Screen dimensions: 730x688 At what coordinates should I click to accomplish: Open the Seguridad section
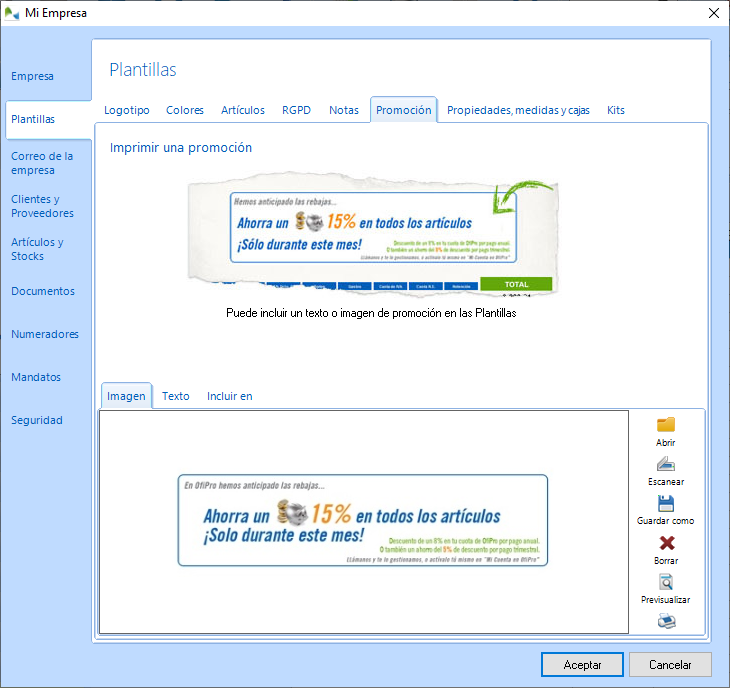pos(37,420)
